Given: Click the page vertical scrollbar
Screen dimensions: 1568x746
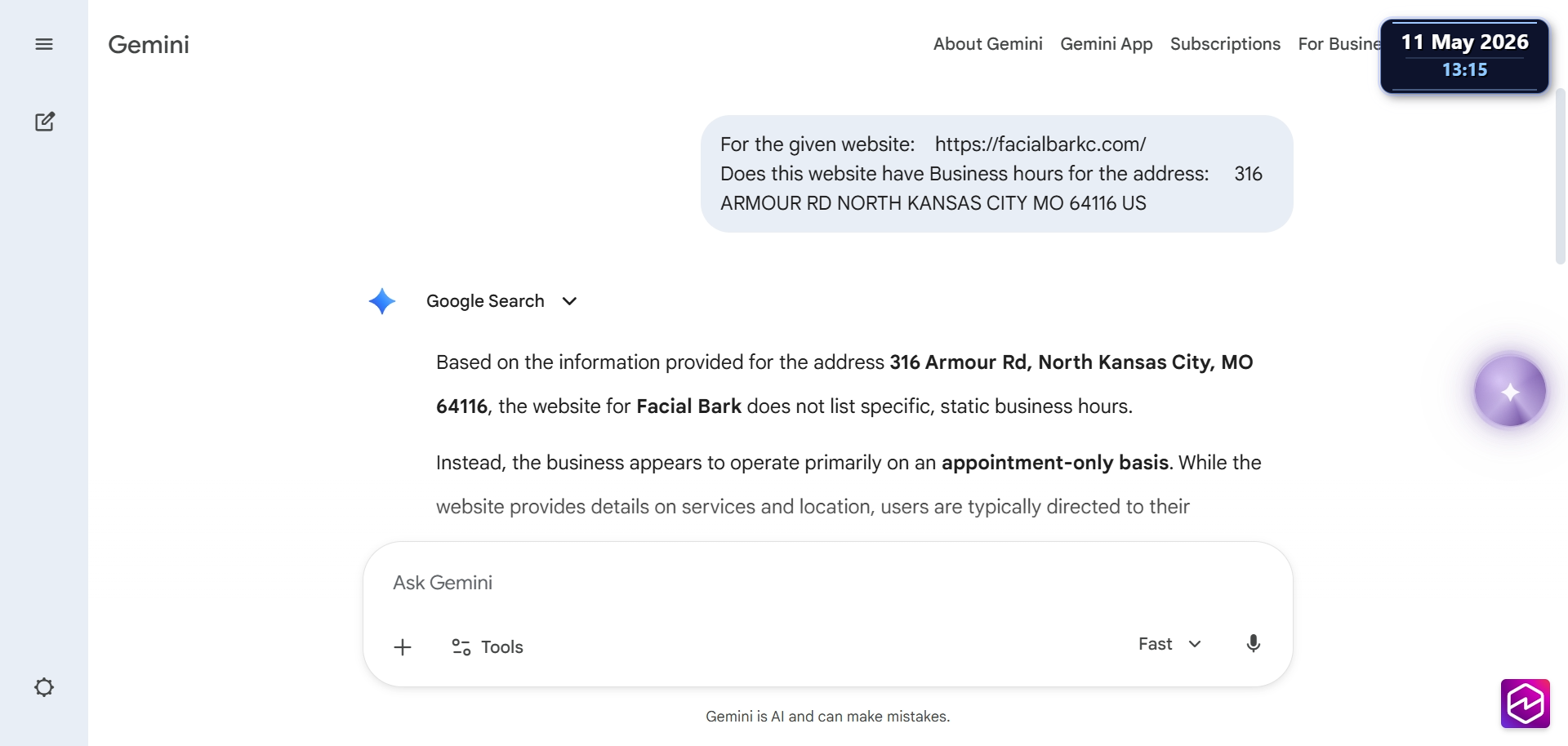Looking at the screenshot, I should (1561, 175).
